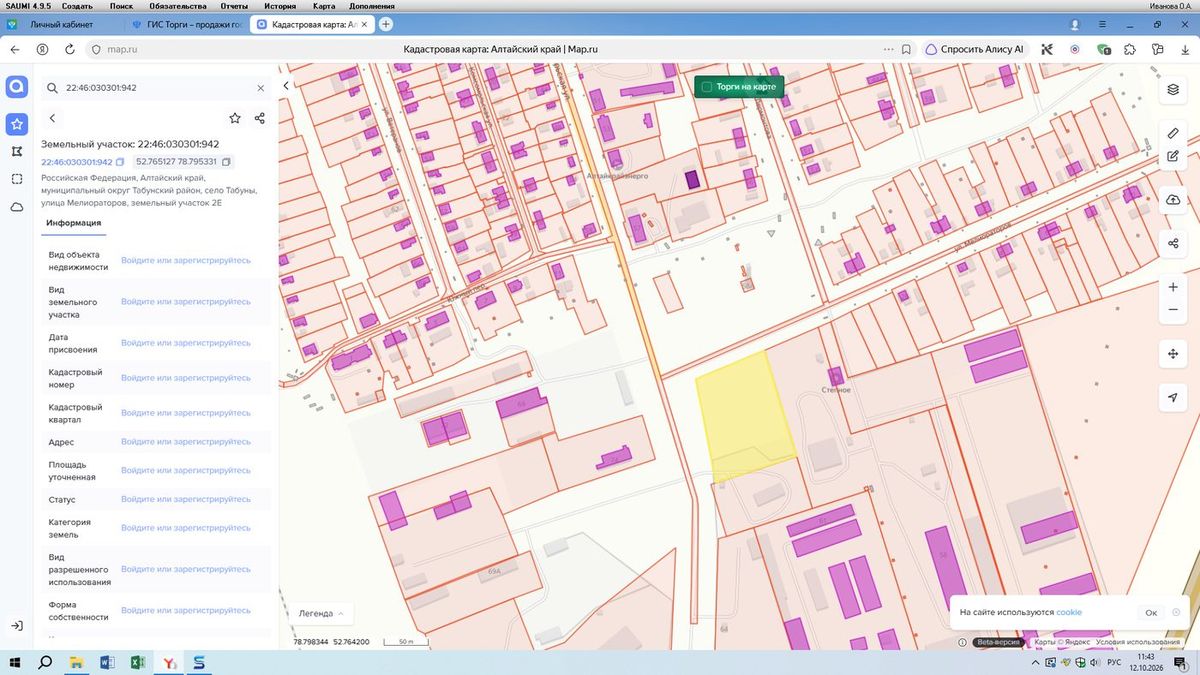Launch Excel from the Windows taskbar

[139, 662]
